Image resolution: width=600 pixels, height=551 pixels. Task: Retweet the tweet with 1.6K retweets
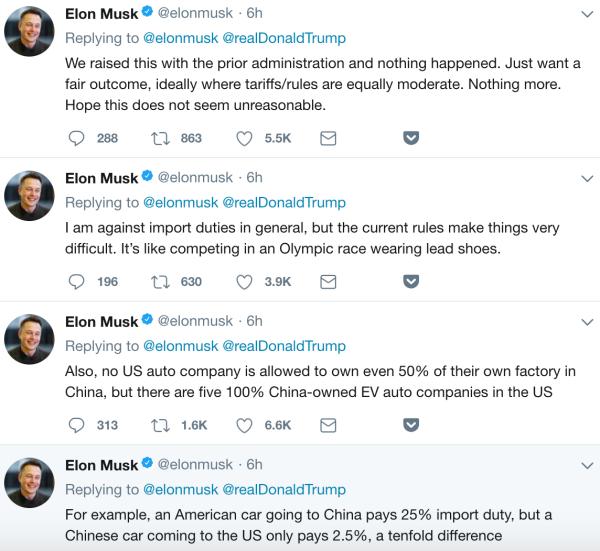click(159, 424)
